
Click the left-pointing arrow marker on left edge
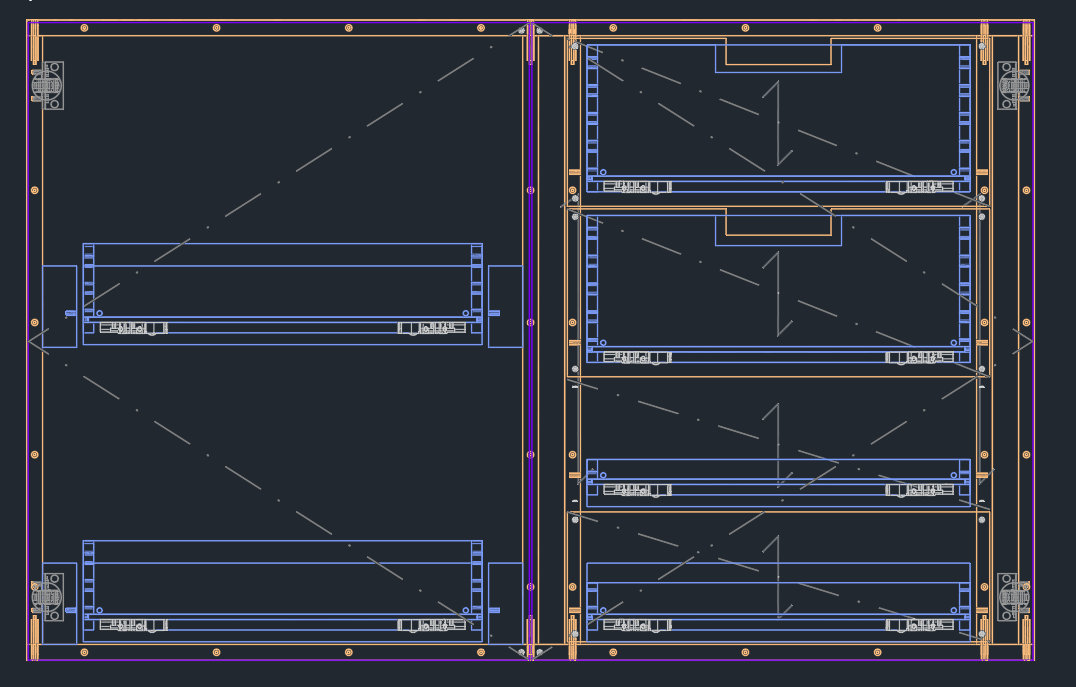click(39, 340)
